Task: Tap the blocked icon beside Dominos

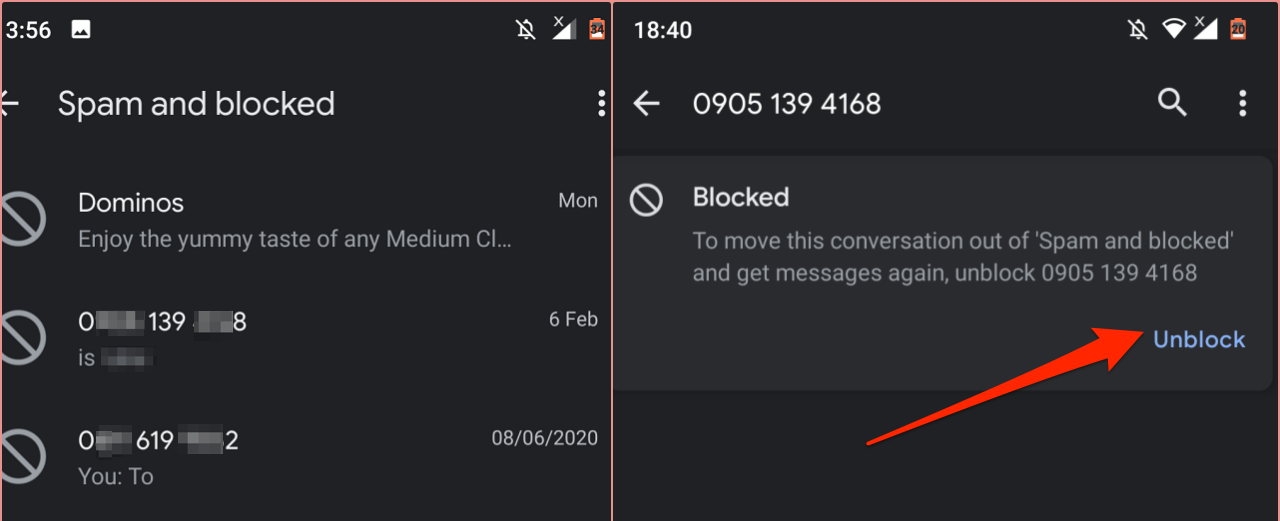Action: (22, 220)
